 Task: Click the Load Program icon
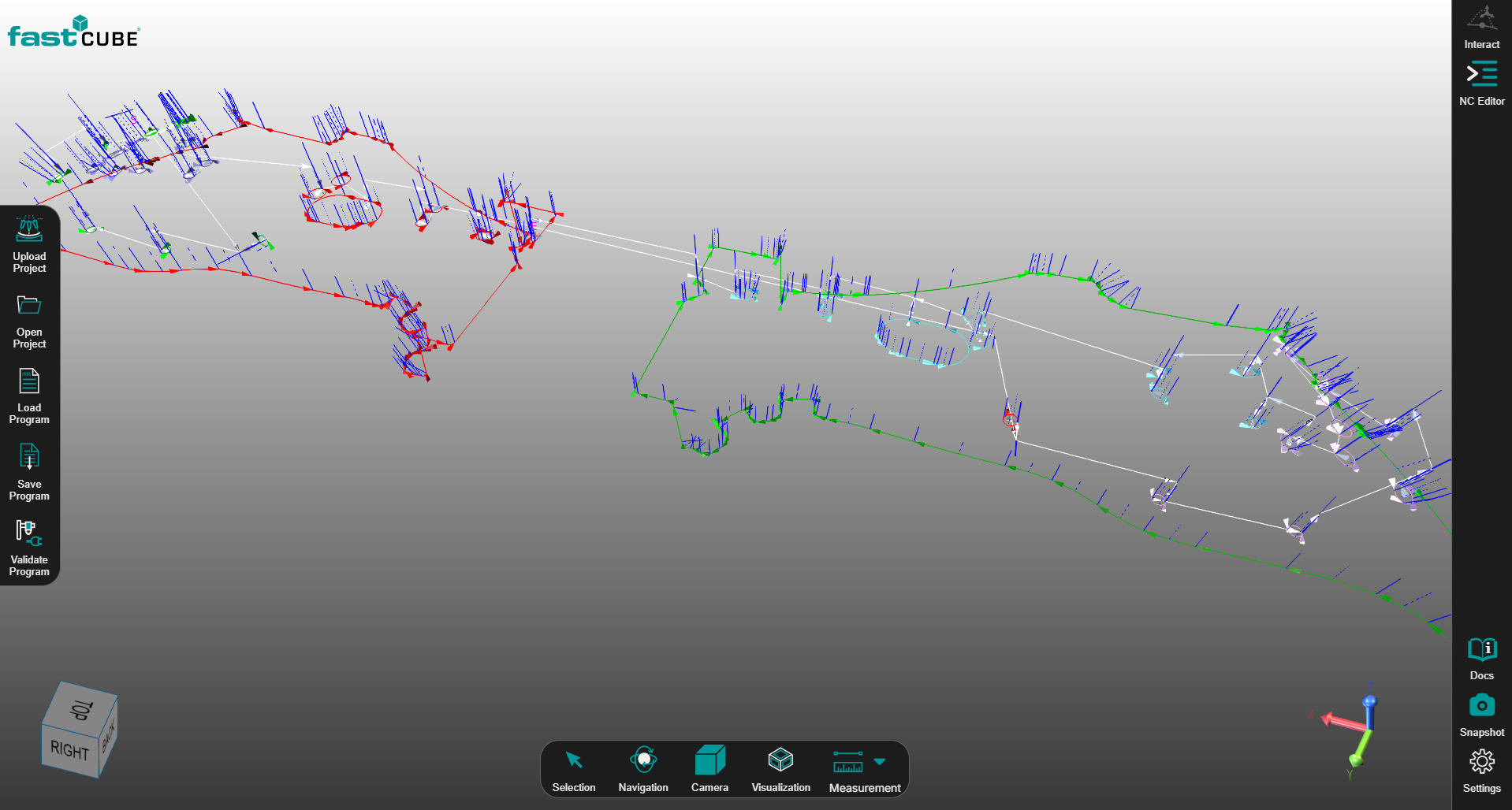point(29,382)
